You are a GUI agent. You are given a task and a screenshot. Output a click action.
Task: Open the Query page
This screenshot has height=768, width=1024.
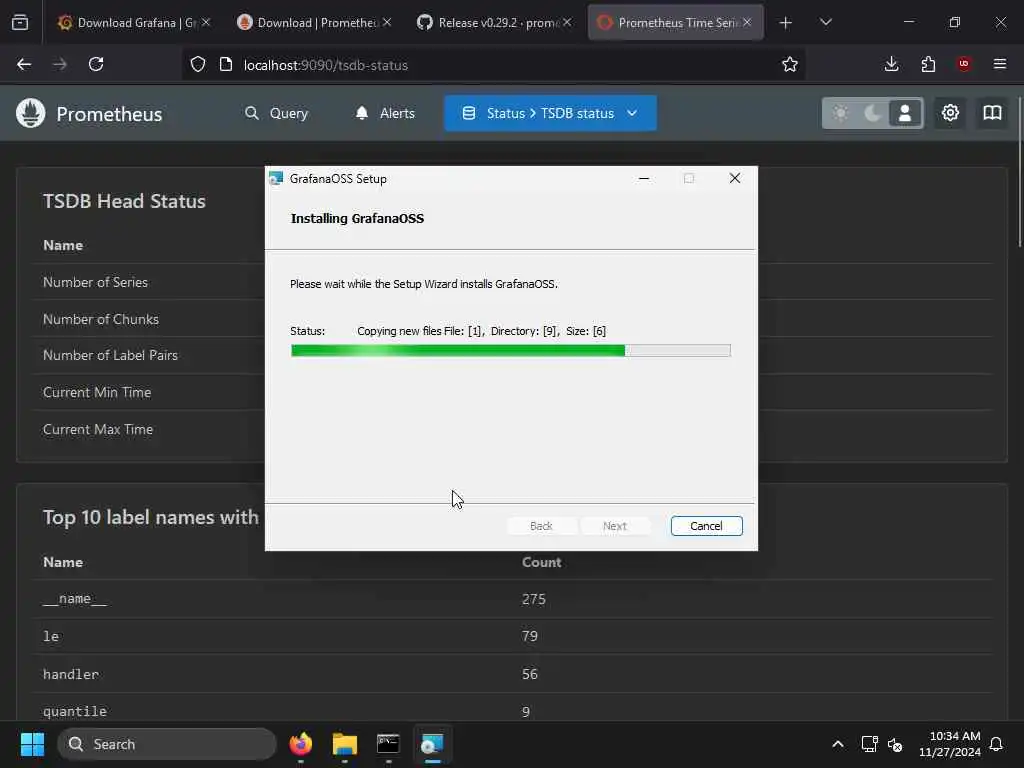tap(276, 113)
